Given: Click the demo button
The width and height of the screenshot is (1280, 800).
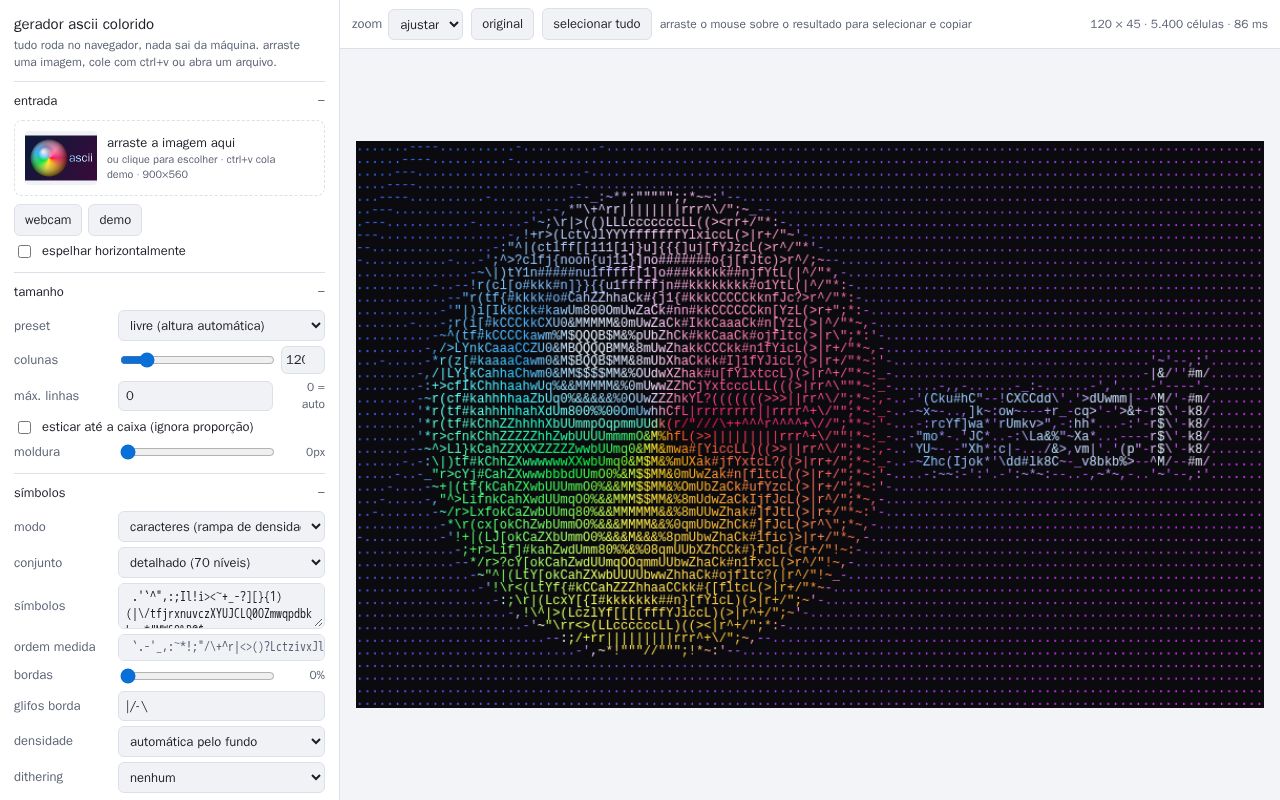Looking at the screenshot, I should [x=115, y=220].
